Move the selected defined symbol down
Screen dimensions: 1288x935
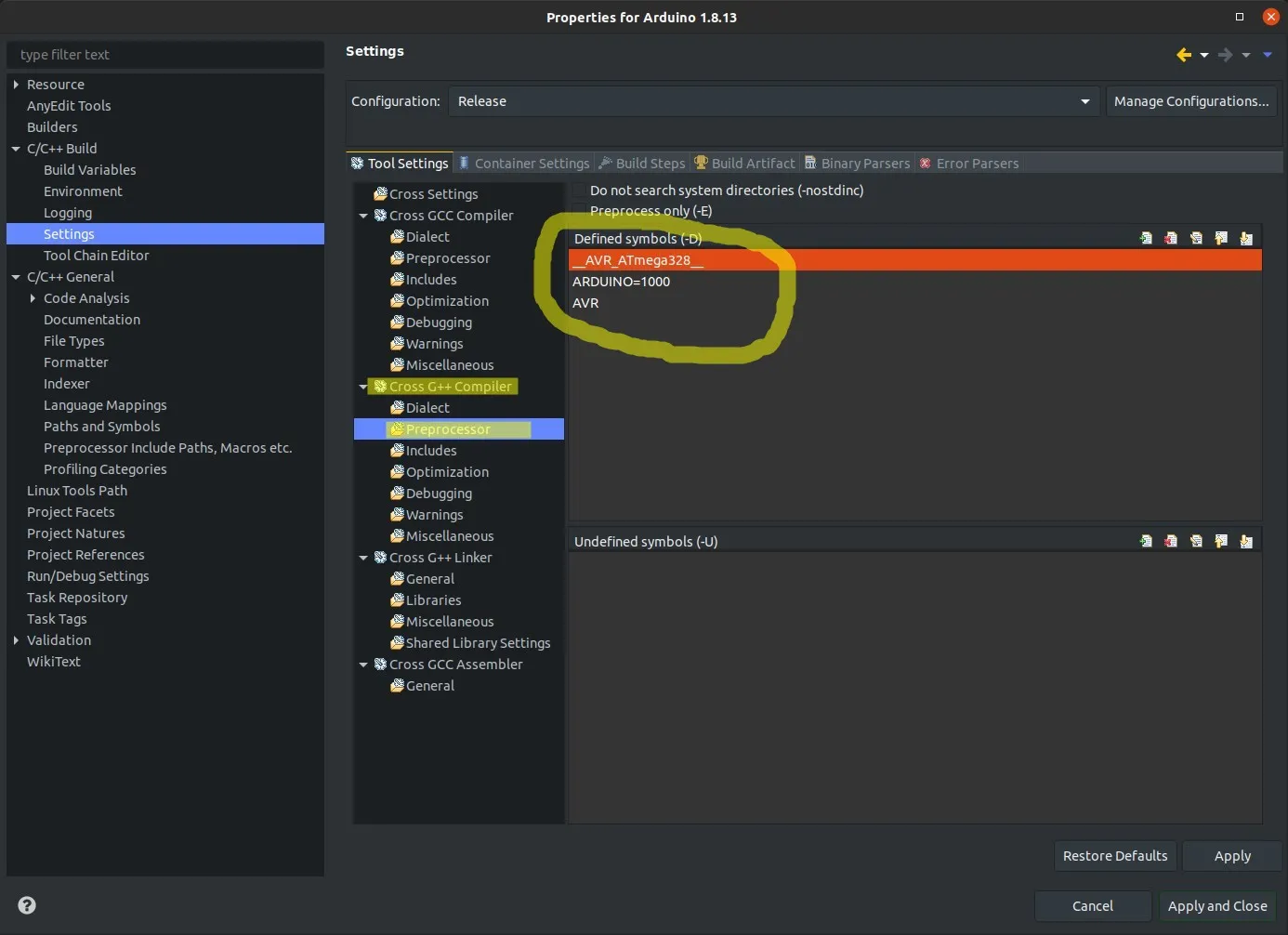[1246, 238]
